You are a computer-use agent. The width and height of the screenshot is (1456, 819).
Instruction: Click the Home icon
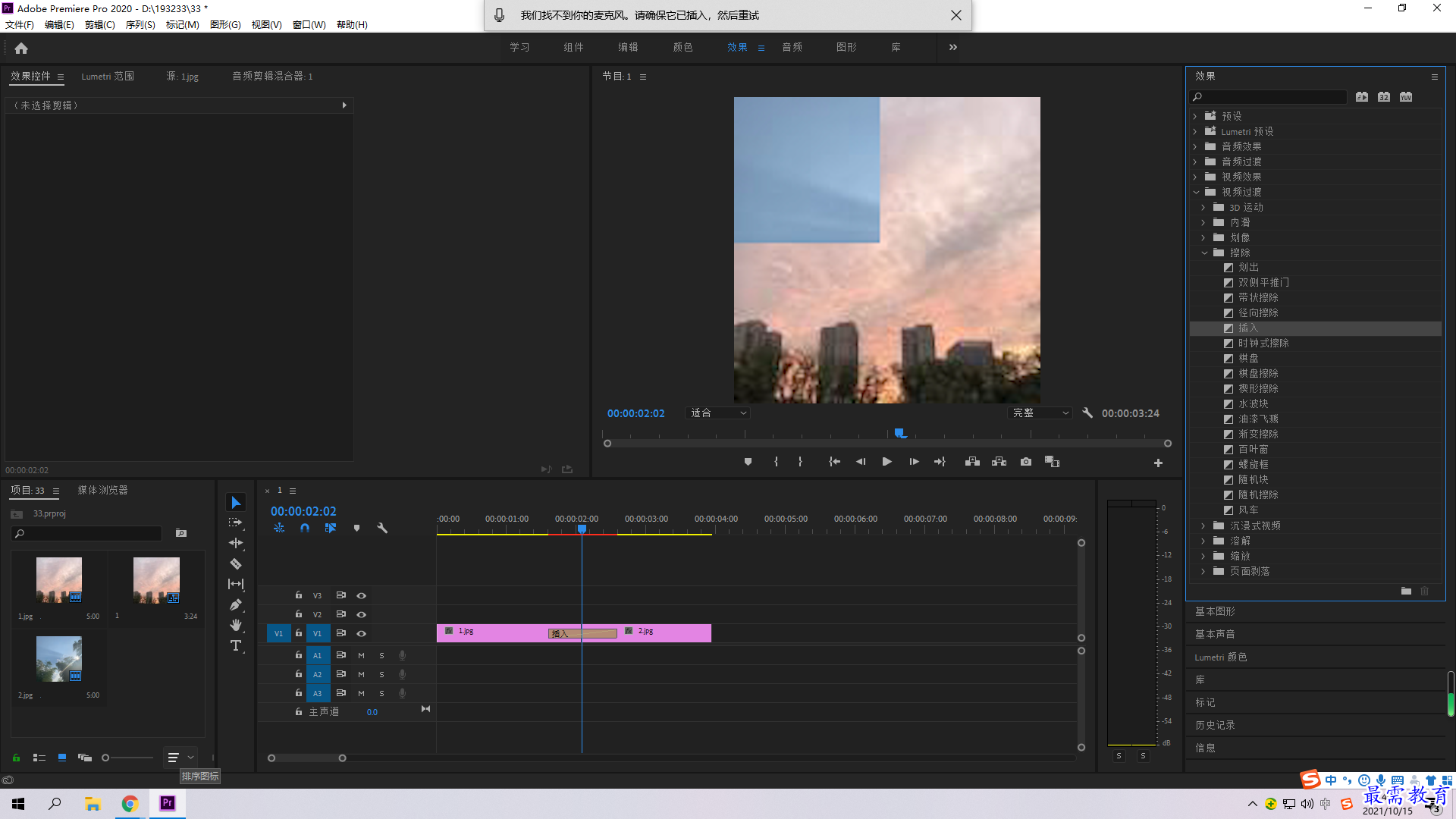[21, 48]
